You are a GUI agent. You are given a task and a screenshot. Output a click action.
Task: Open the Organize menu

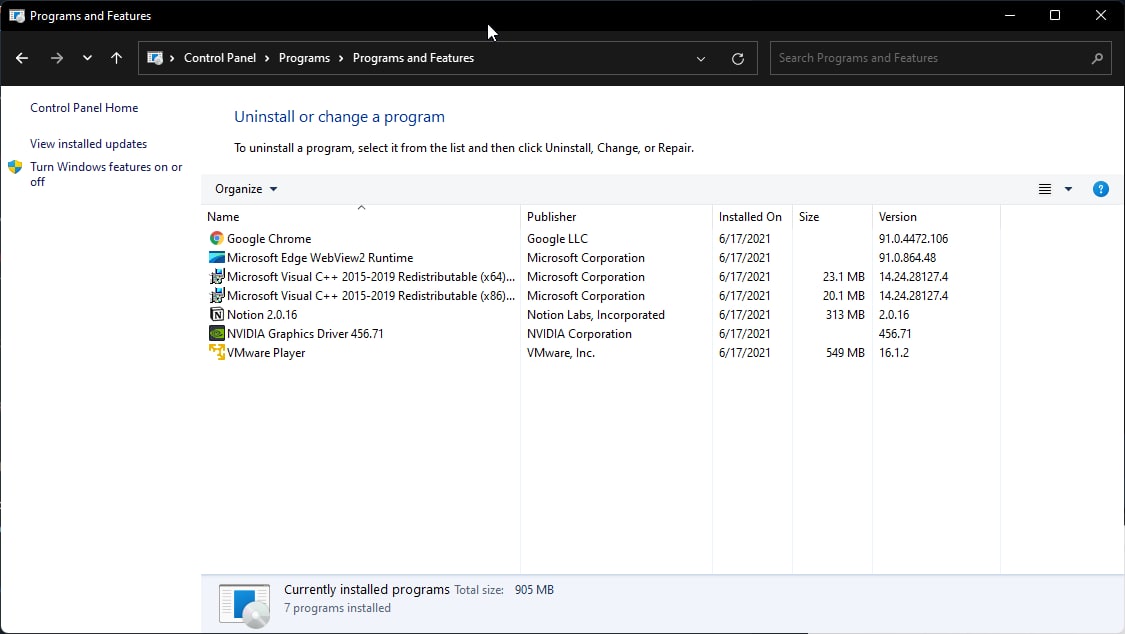(246, 189)
